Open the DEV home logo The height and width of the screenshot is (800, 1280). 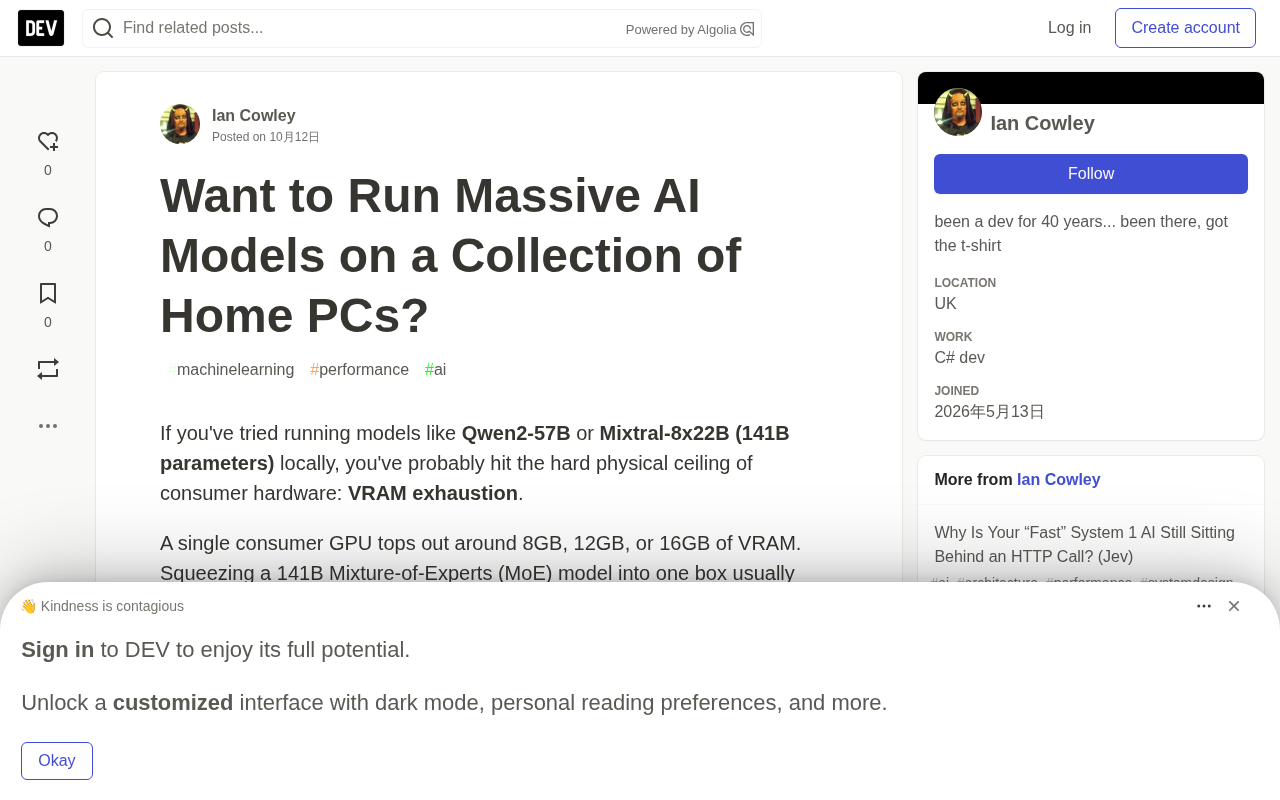click(41, 28)
